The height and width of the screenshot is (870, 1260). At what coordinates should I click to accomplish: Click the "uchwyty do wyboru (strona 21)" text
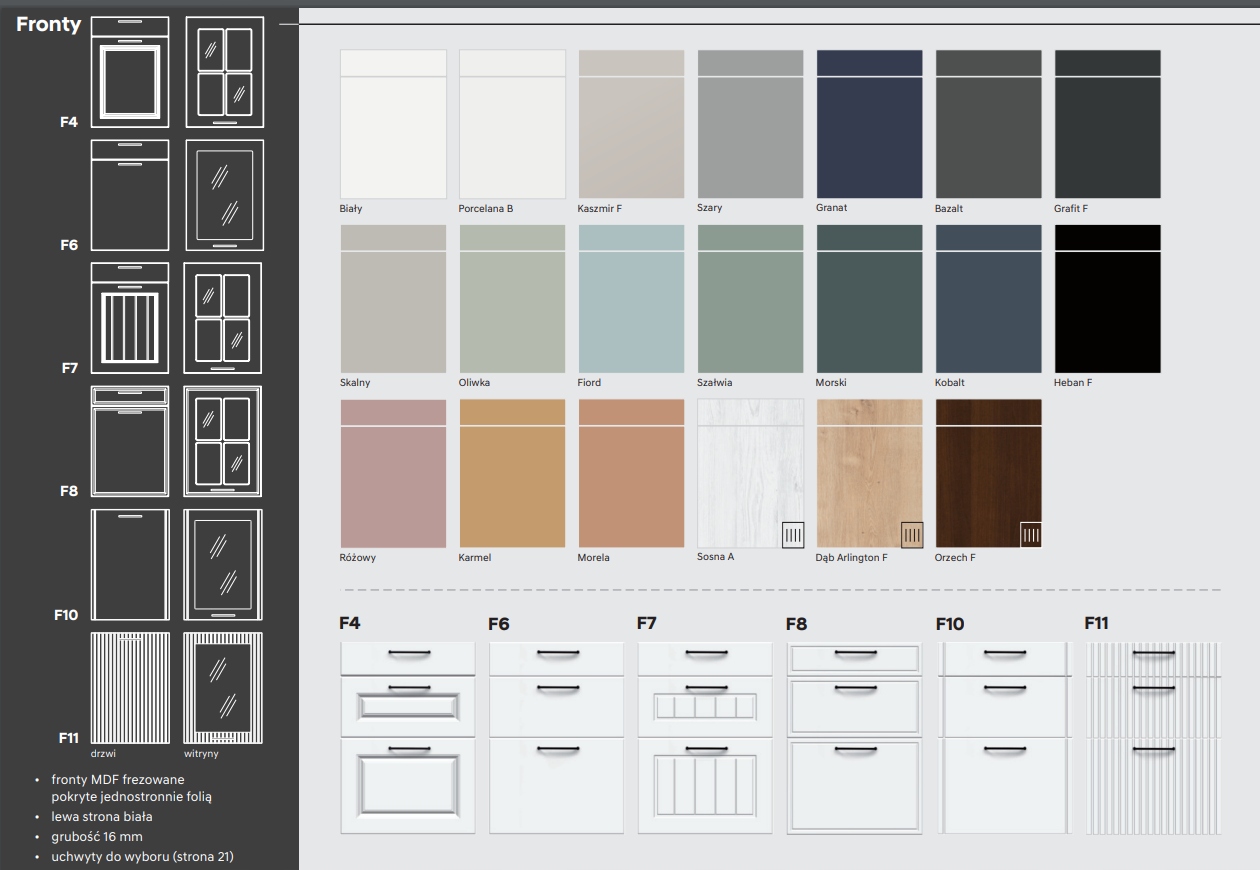pos(142,856)
